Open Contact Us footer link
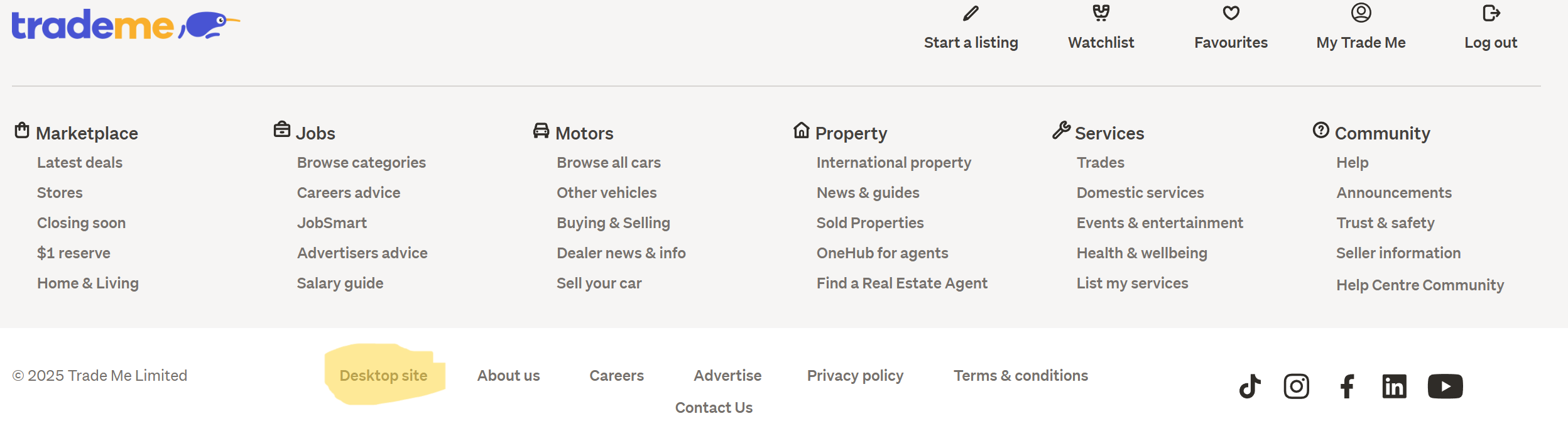The image size is (1568, 443). (714, 408)
